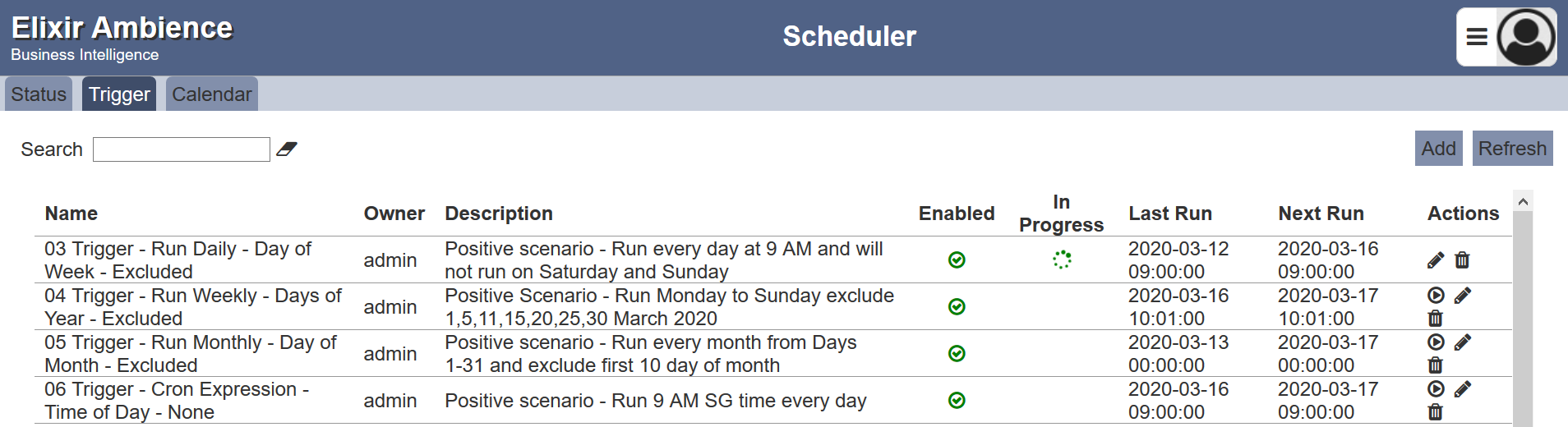Screen dimensions: 1568x427
Task: Clear search with the eraser icon
Action: coord(286,149)
